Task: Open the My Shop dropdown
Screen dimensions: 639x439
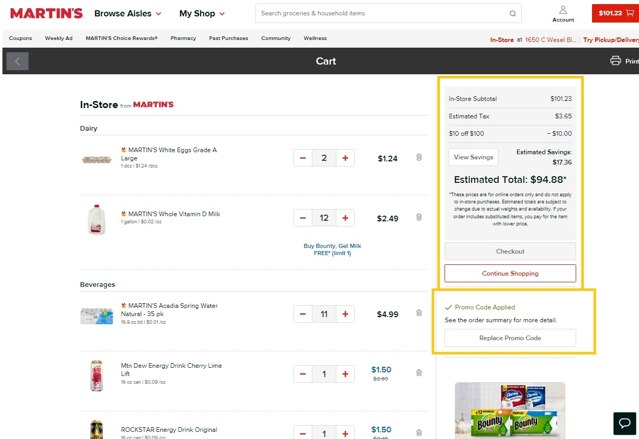Action: pyautogui.click(x=202, y=13)
